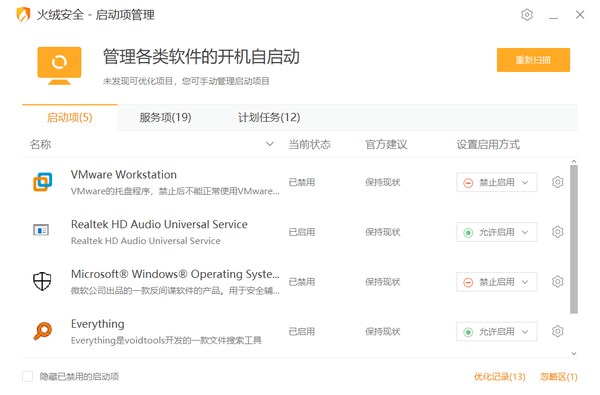This screenshot has height=395, width=600.
Task: Open 允许启用 dropdown for Everything
Action: point(497,331)
